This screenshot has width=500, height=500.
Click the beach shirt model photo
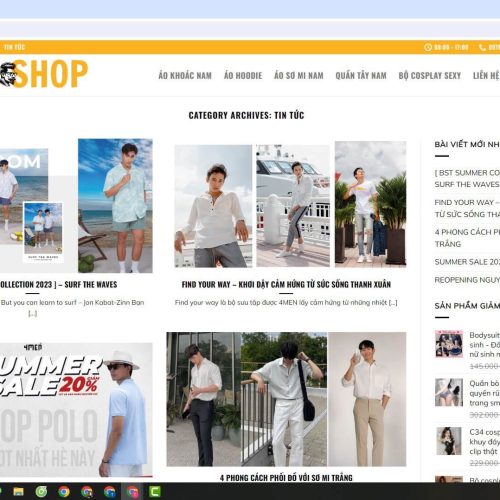[x=115, y=206]
